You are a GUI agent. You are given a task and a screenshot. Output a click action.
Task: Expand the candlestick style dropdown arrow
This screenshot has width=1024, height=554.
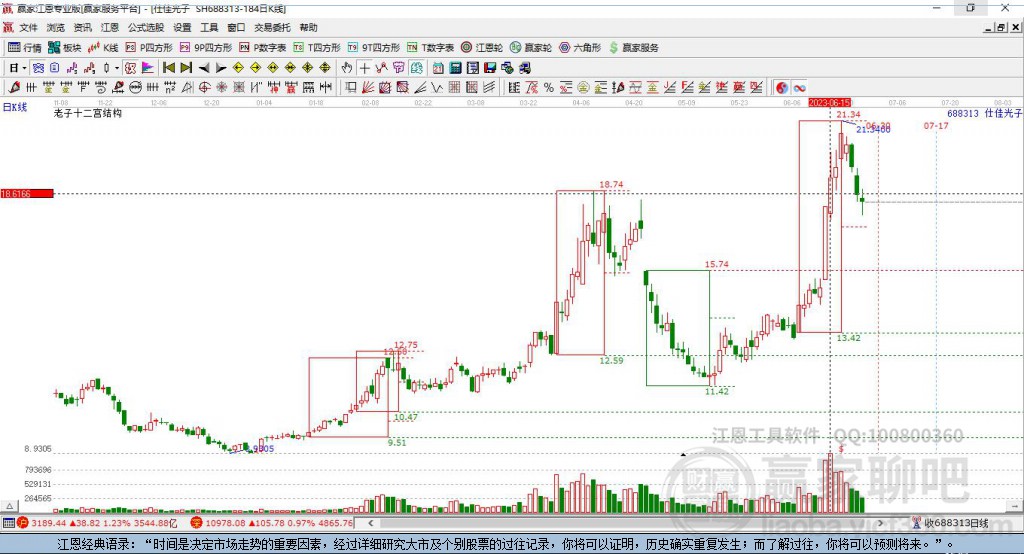click(117, 68)
